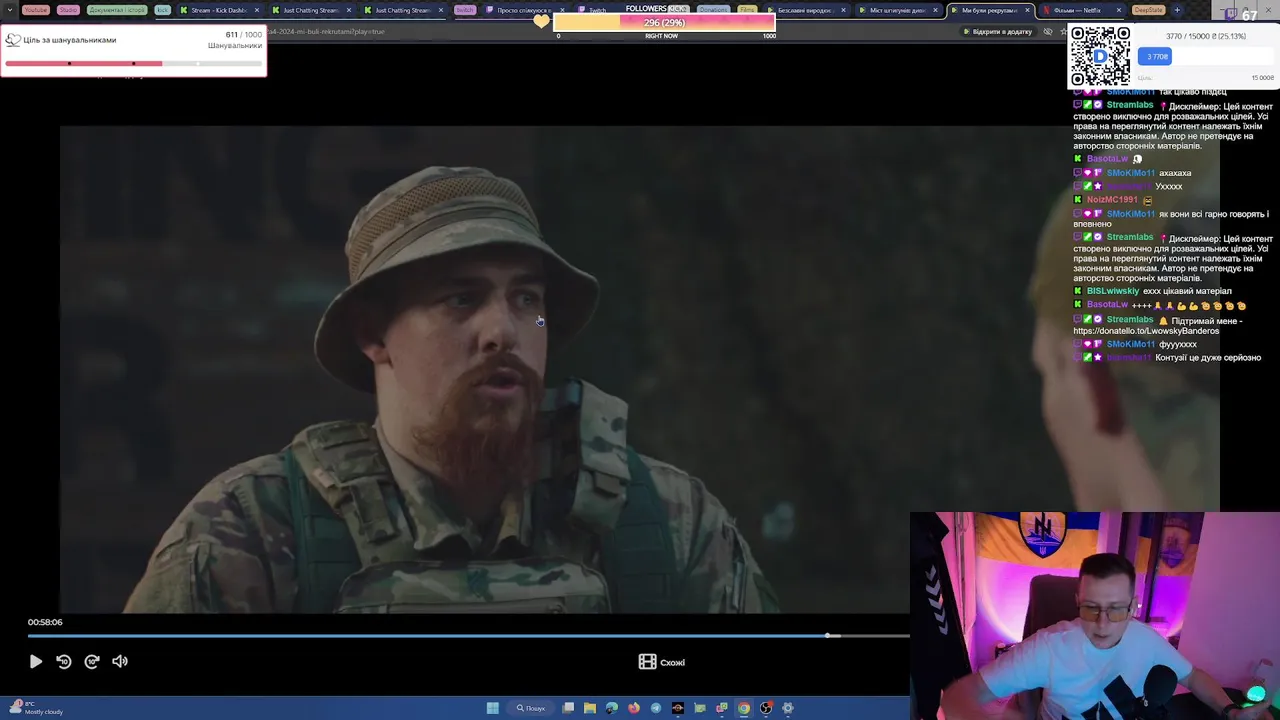Click the taskbar Пошук search box
Screen dimensions: 1280x720
coord(531,708)
